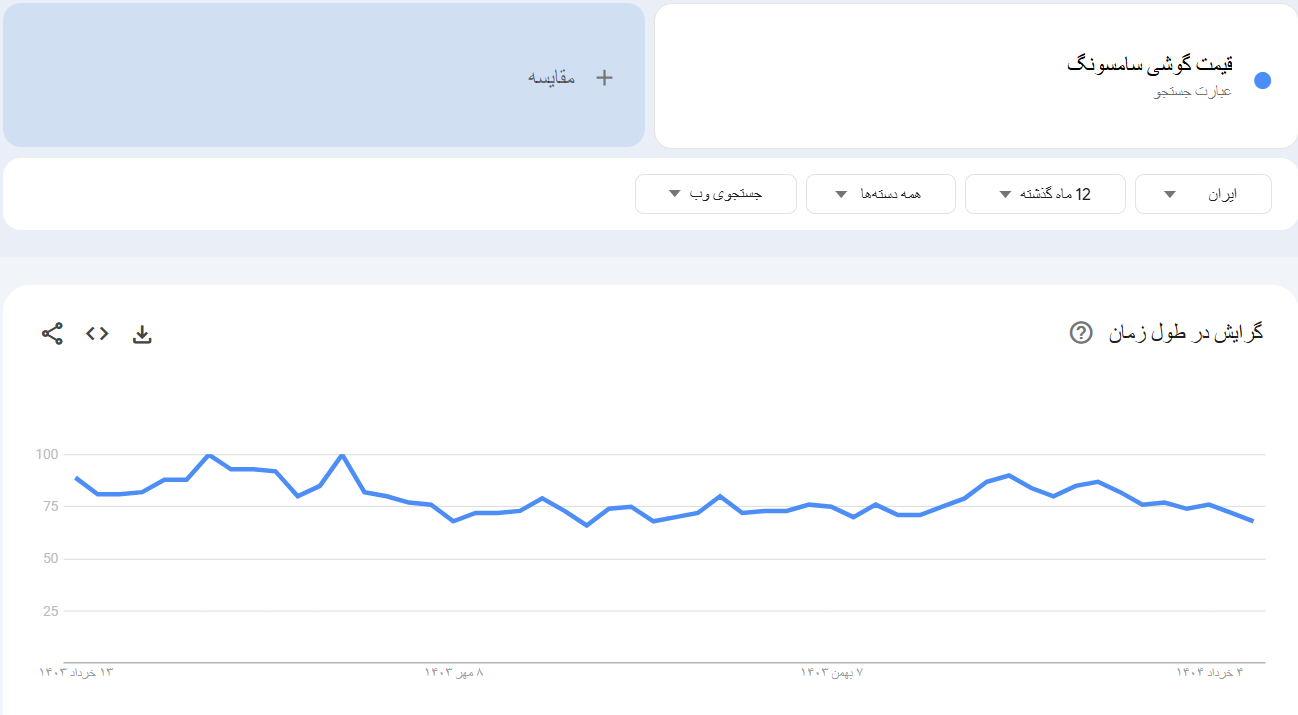Click the عبارت جستجو subtitle text

[x=1194, y=92]
